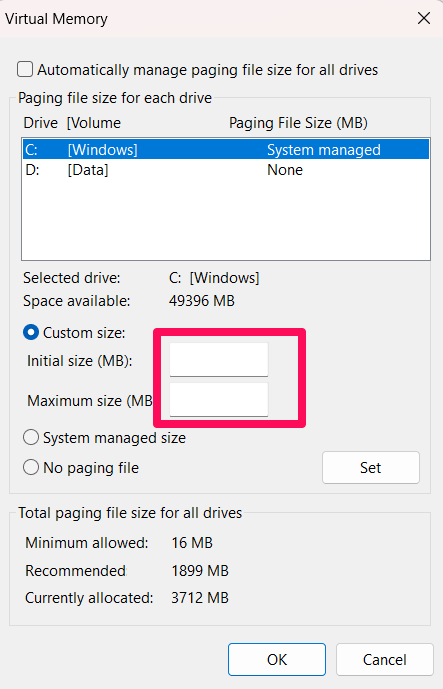Click the Initial size (MB) input field
Image resolution: width=443 pixels, height=689 pixels.
[219, 359]
